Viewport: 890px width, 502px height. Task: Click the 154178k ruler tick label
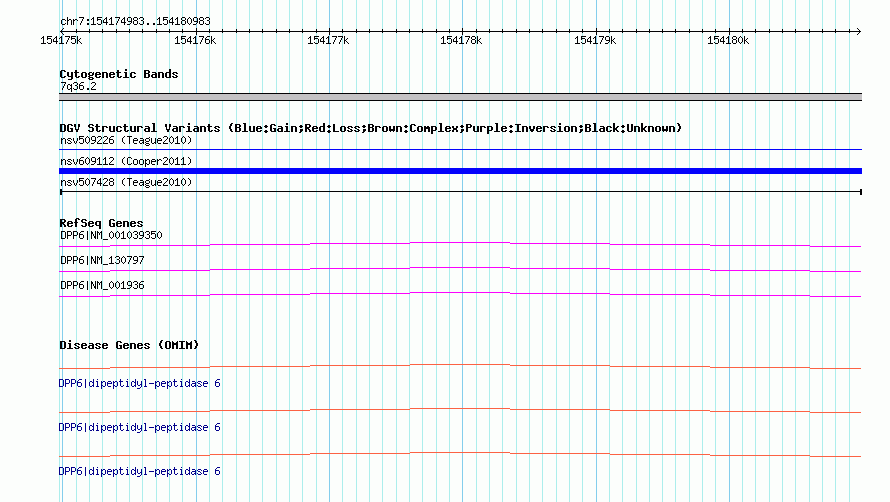(461, 40)
